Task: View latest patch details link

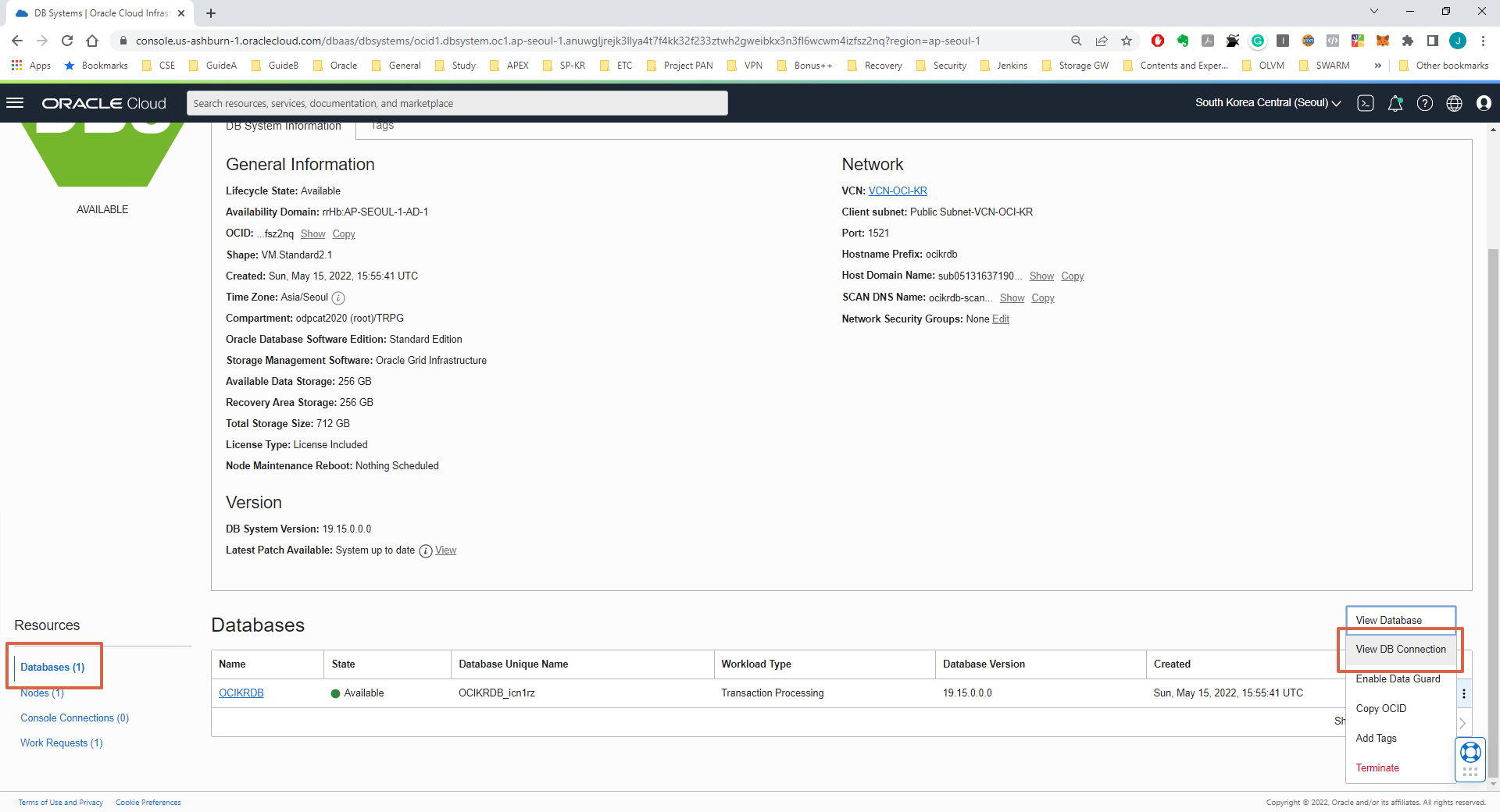Action: tap(445, 550)
